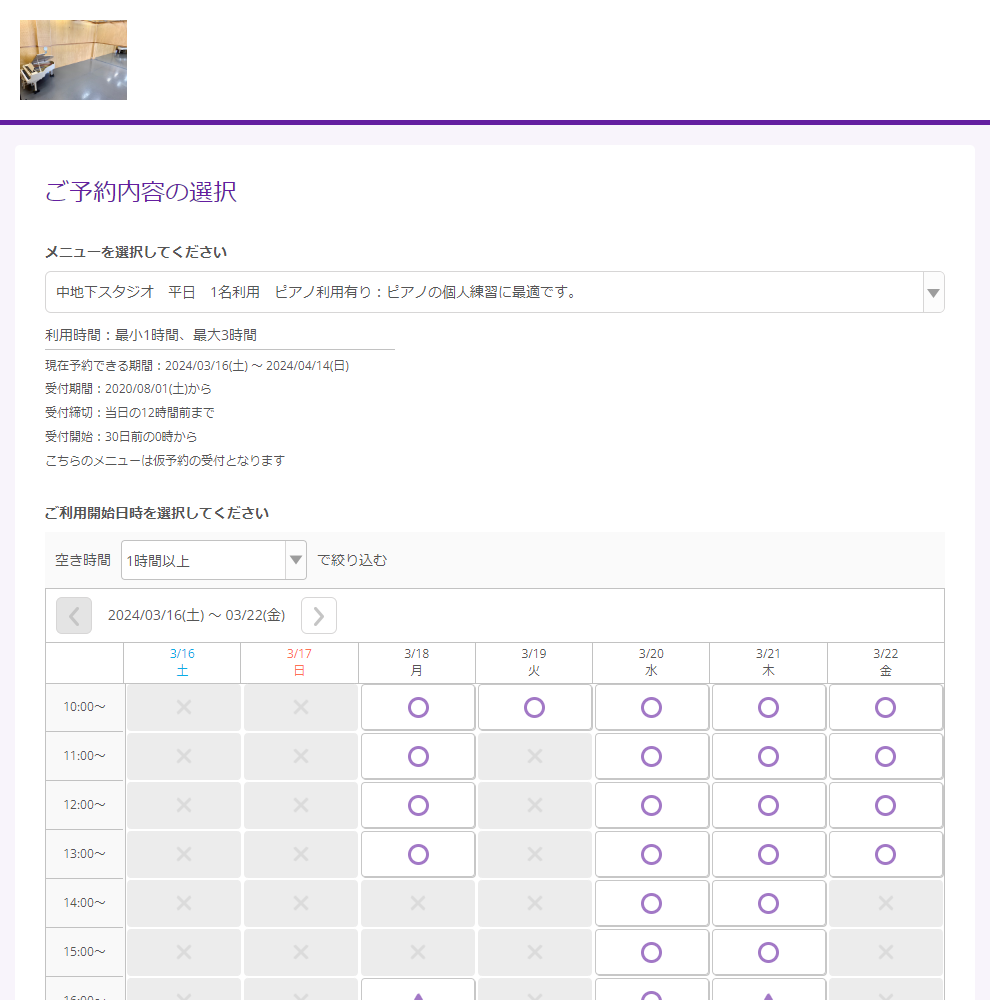The width and height of the screenshot is (990, 1000).
Task: Pick the 3/22 opening at 10:00
Action: click(x=885, y=707)
